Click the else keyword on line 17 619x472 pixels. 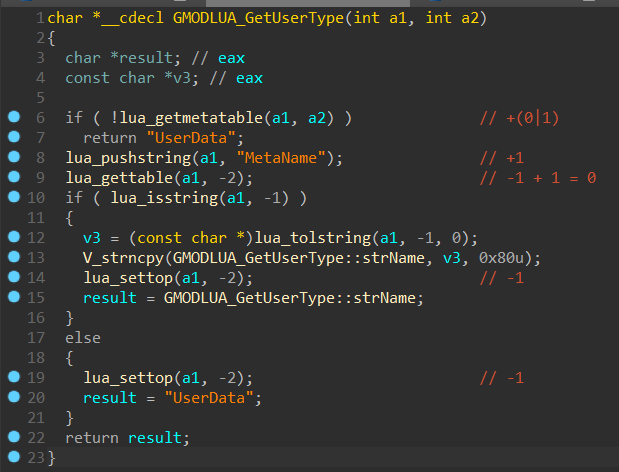(83, 338)
